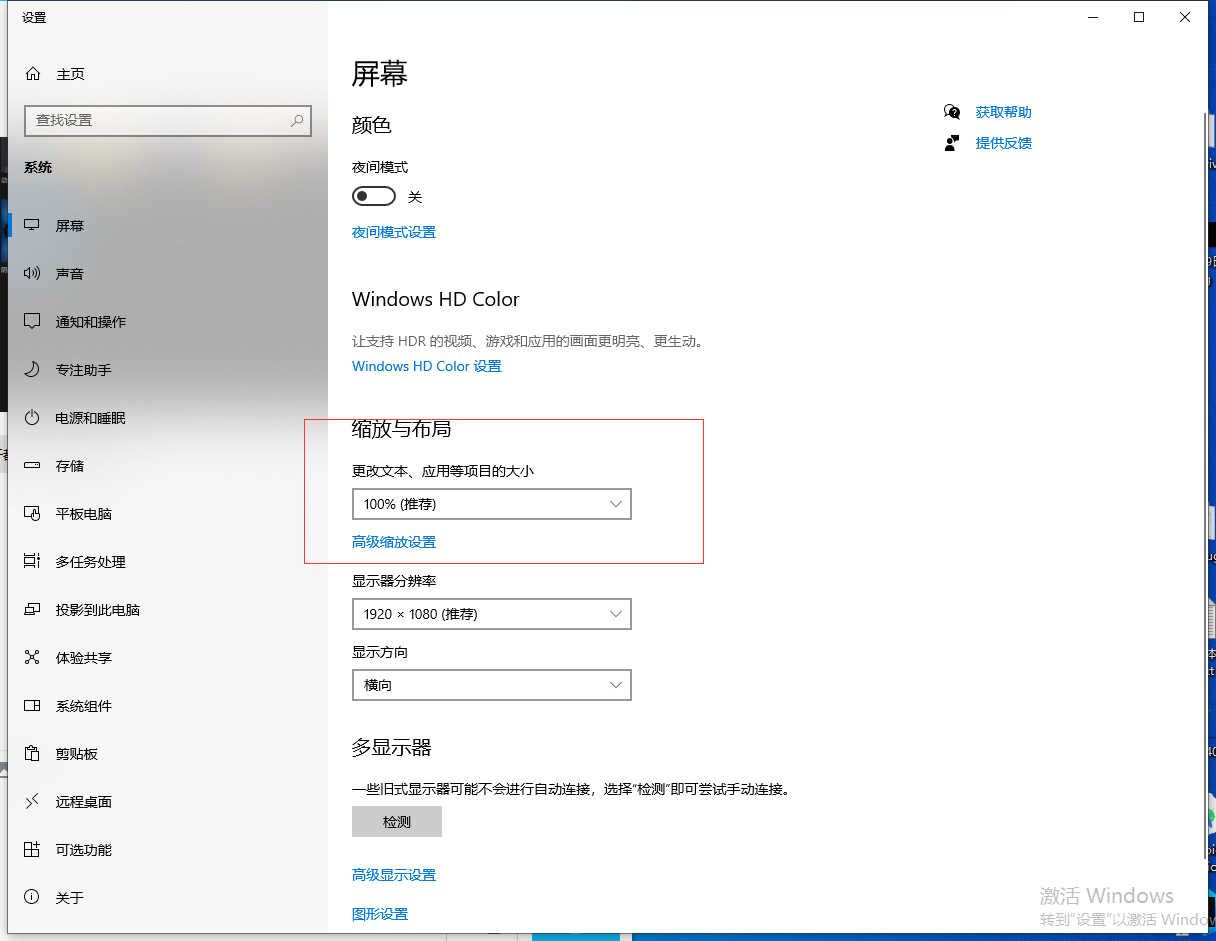
Task: Expand display orientation (横向) dropdown
Action: (x=491, y=685)
